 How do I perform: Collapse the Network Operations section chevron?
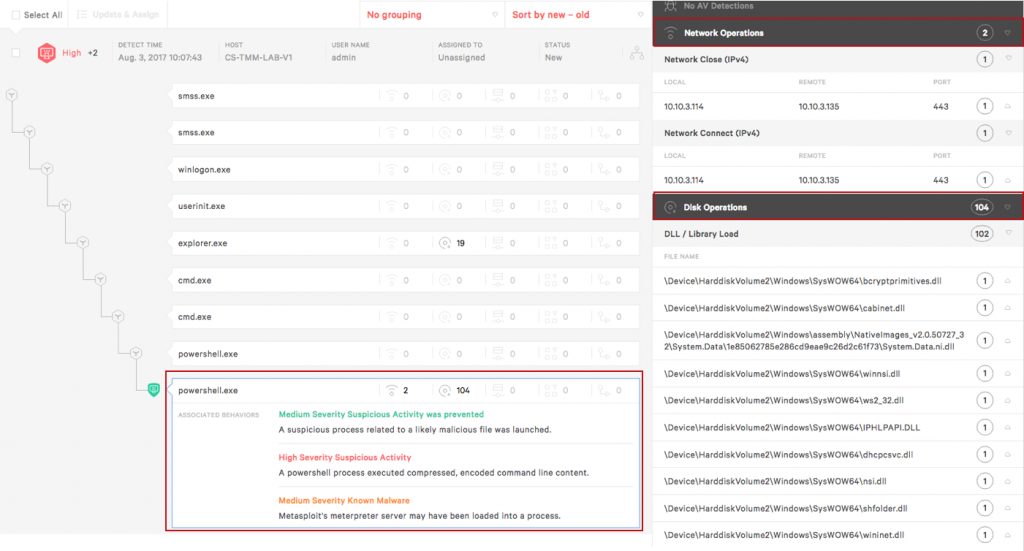click(1008, 33)
